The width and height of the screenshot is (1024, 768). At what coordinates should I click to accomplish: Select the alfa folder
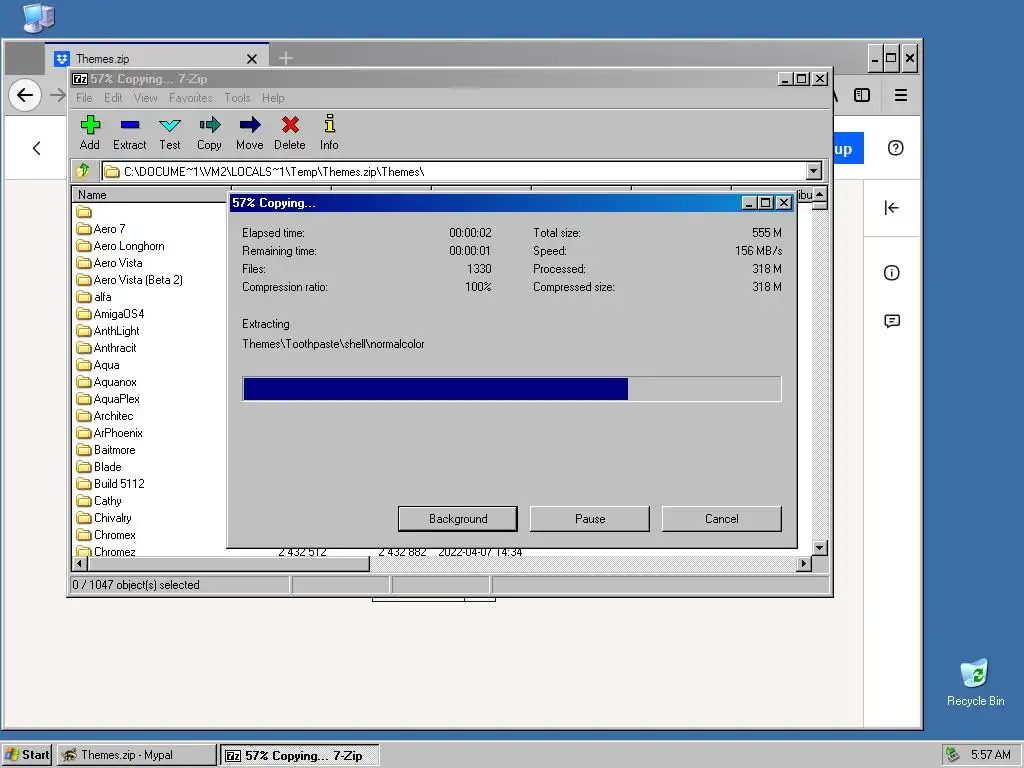(x=94, y=296)
